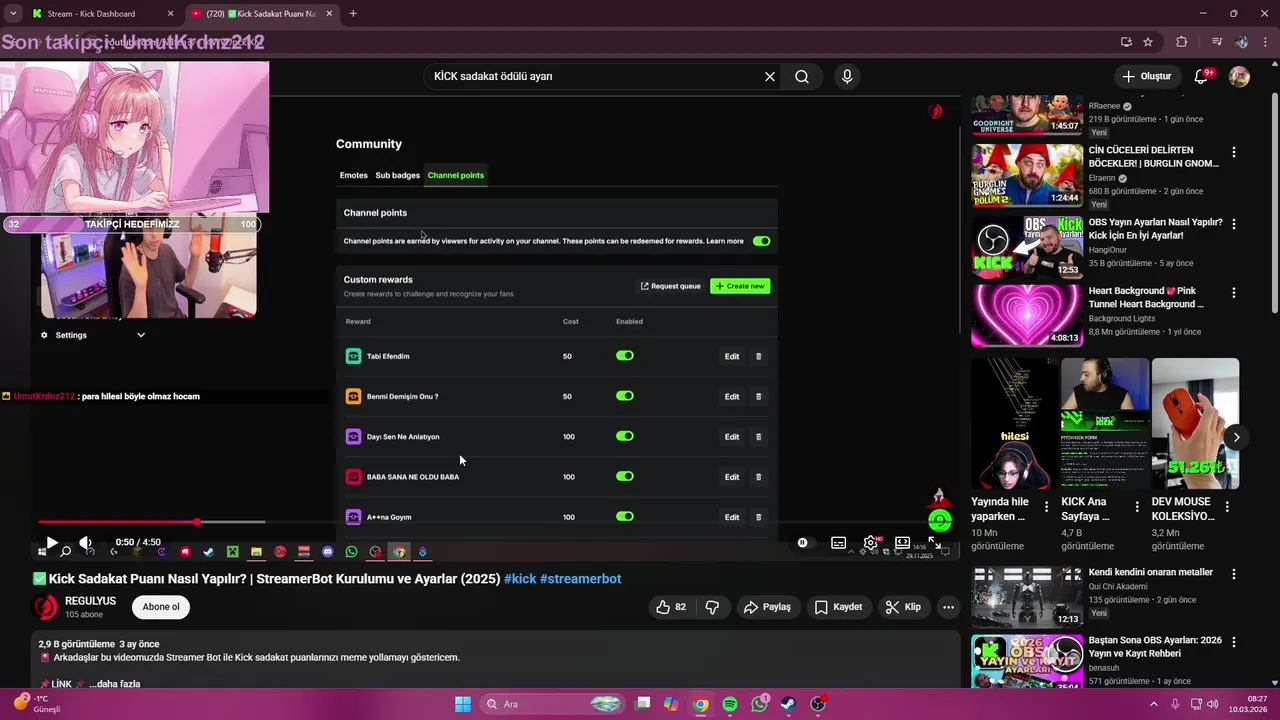Share the video via Paylaş
Image resolution: width=1280 pixels, height=720 pixels.
tap(767, 607)
